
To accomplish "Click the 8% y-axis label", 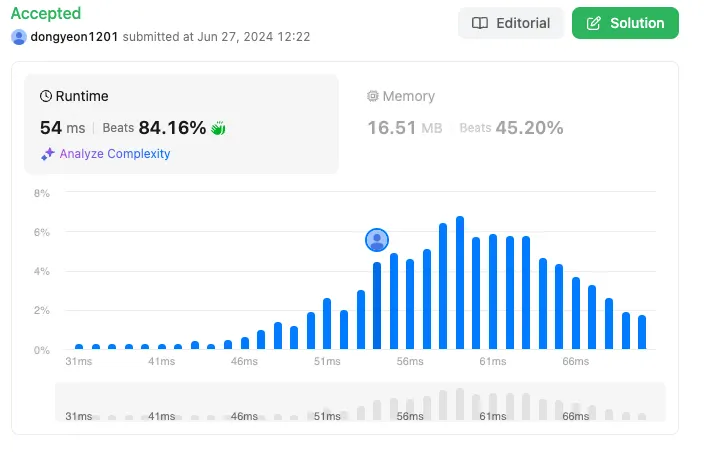I will [42, 193].
